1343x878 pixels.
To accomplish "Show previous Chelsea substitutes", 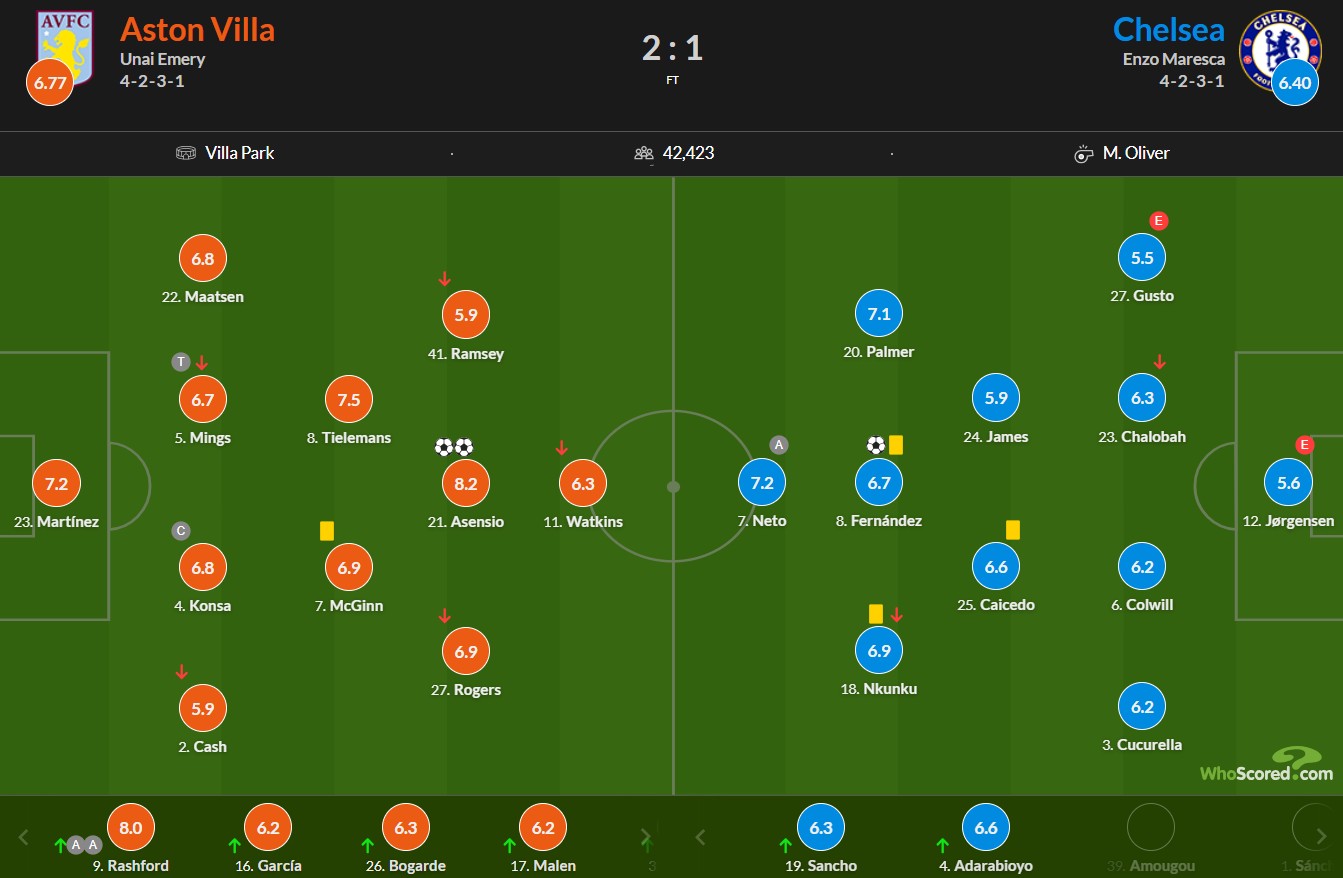I will click(x=701, y=837).
